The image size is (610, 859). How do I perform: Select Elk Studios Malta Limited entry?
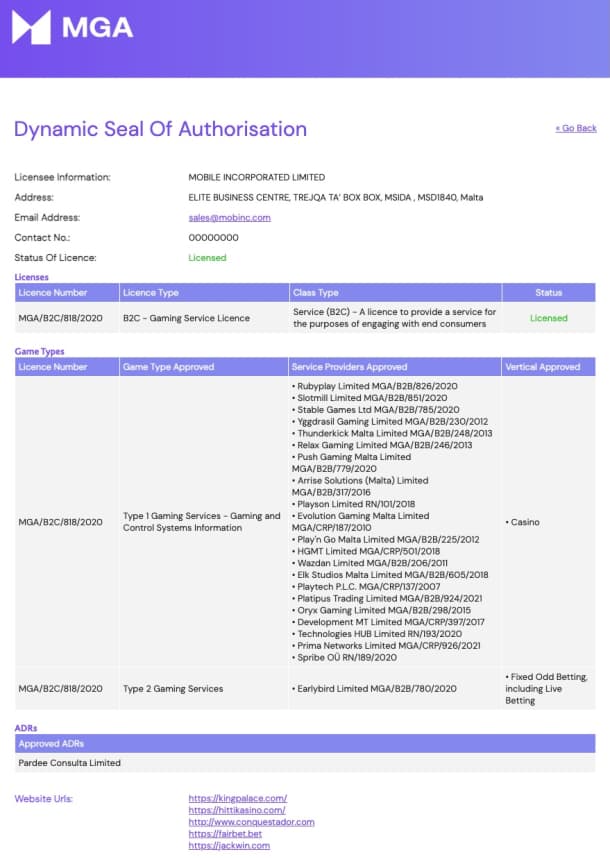pos(390,575)
